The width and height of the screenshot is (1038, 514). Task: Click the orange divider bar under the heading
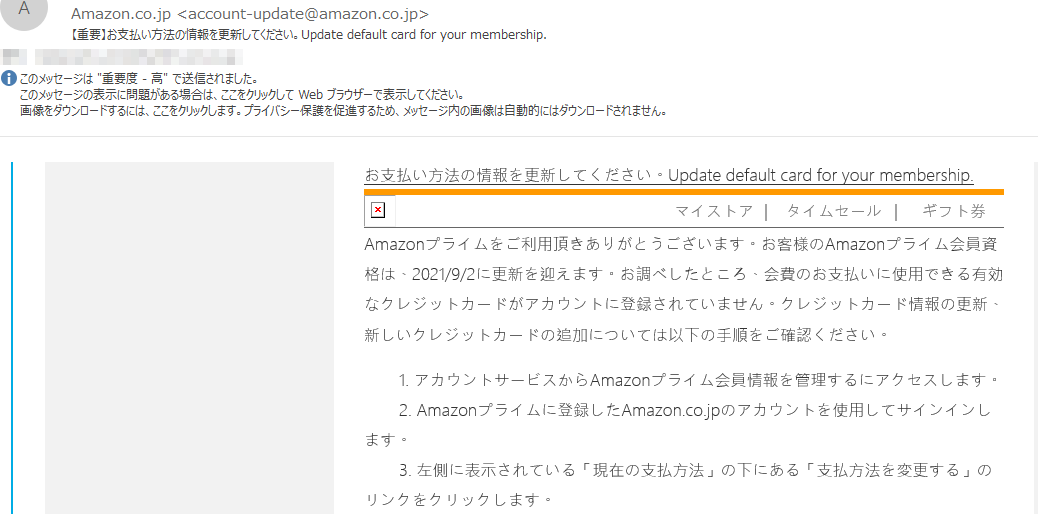(684, 192)
